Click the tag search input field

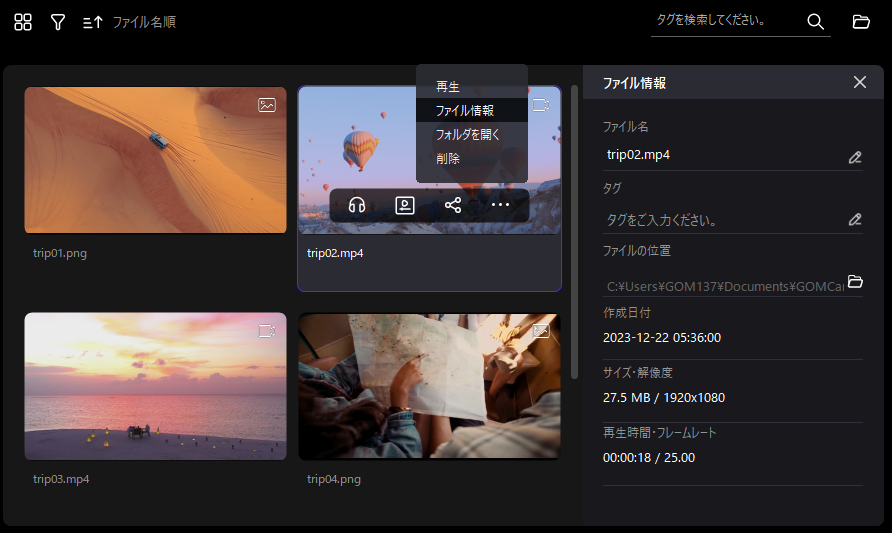(x=725, y=21)
